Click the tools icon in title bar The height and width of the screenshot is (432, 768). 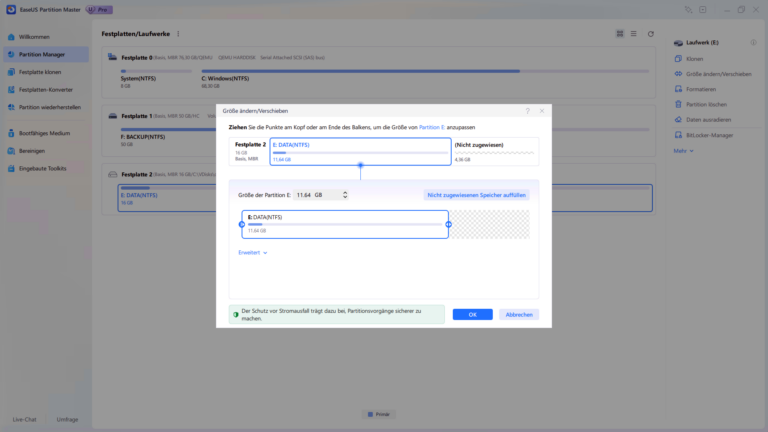pyautogui.click(x=688, y=10)
